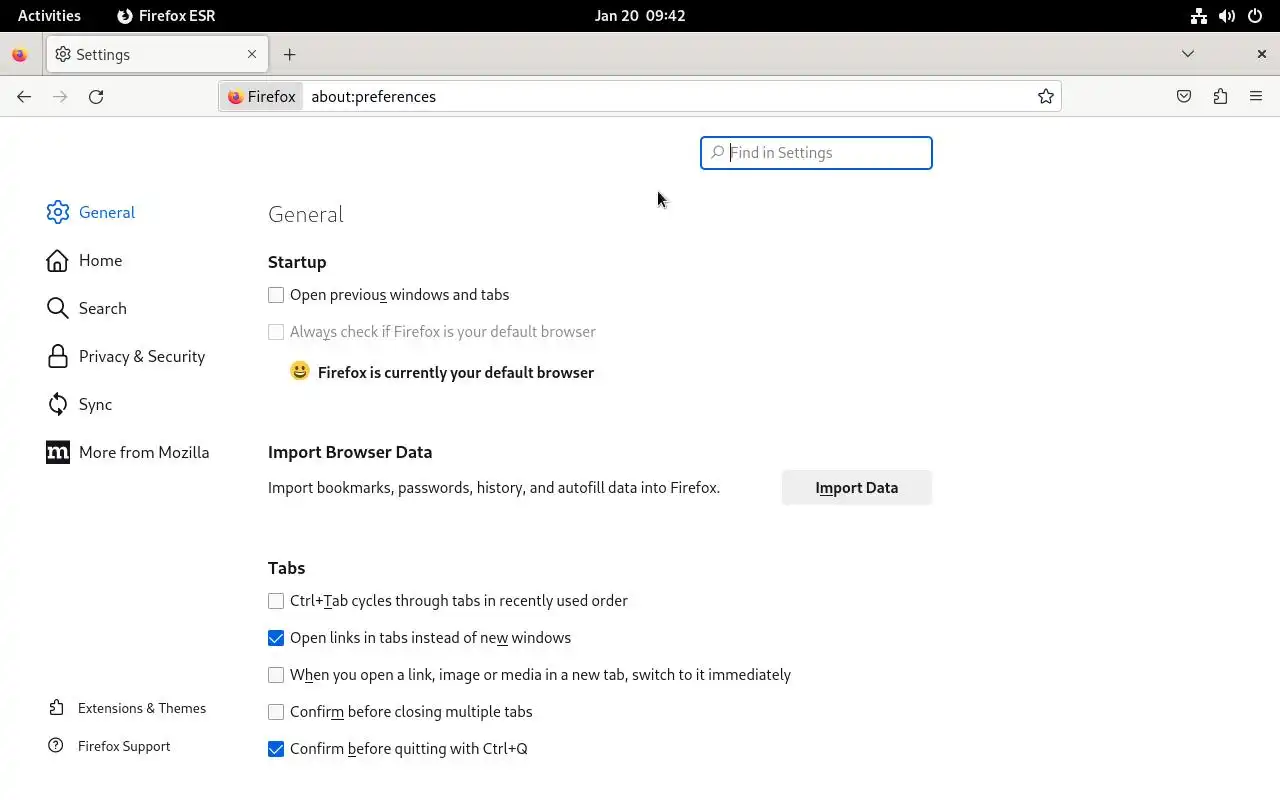Switch to Privacy & Security settings
Image resolution: width=1280 pixels, height=800 pixels.
pyautogui.click(x=141, y=356)
